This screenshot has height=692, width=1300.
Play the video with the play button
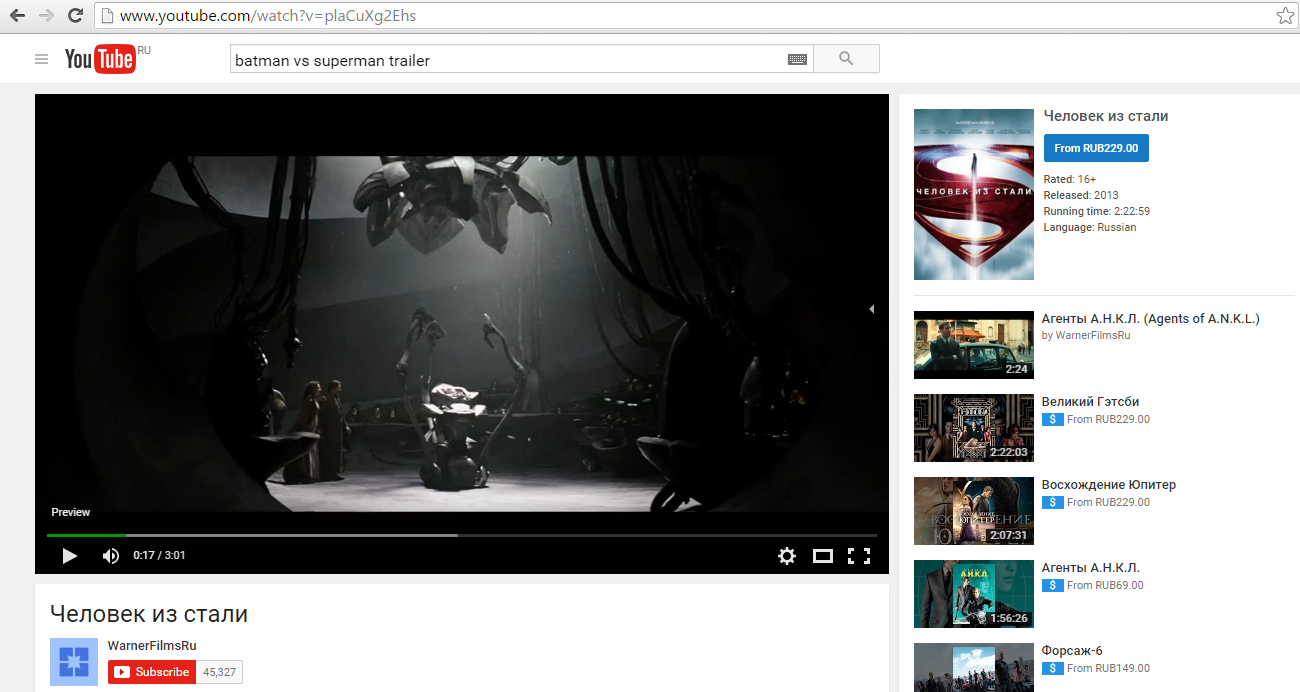tap(69, 556)
